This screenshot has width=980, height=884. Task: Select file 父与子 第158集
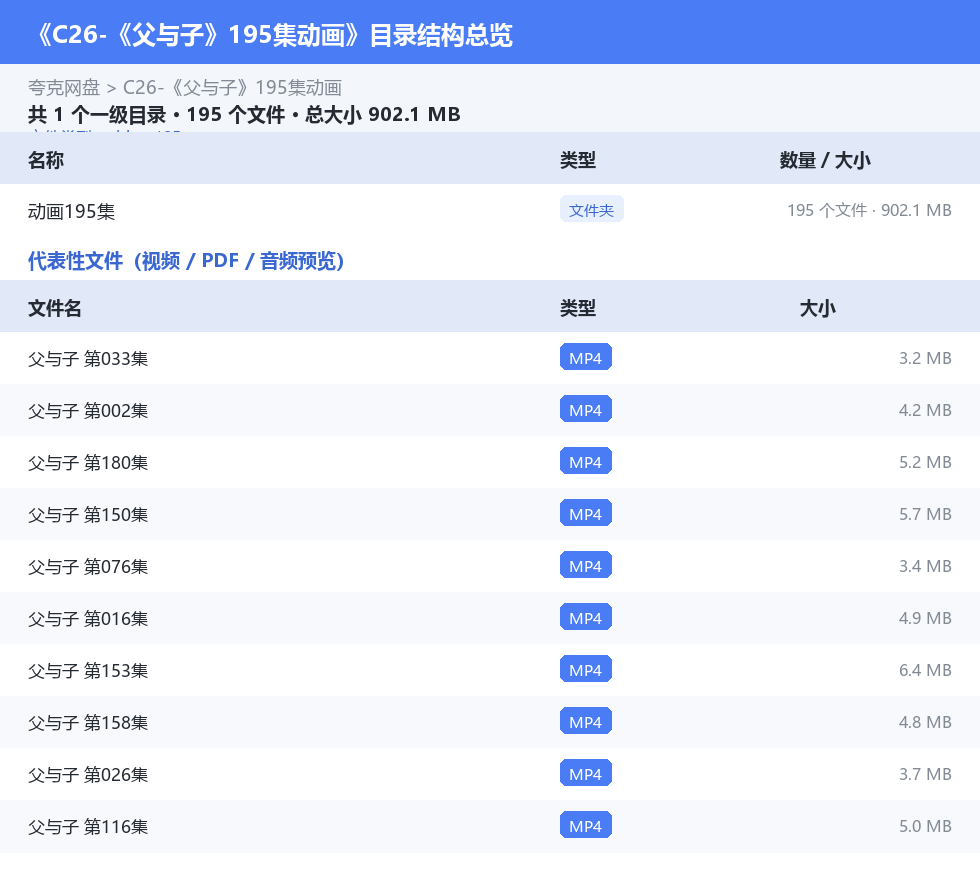(88, 722)
